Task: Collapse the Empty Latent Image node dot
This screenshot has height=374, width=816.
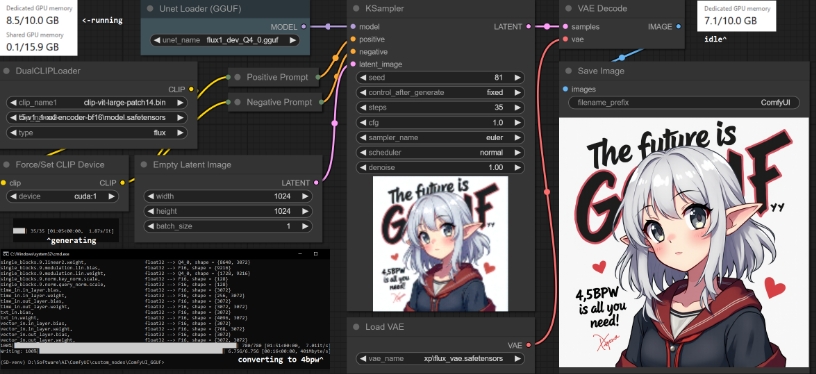Action: (144, 164)
